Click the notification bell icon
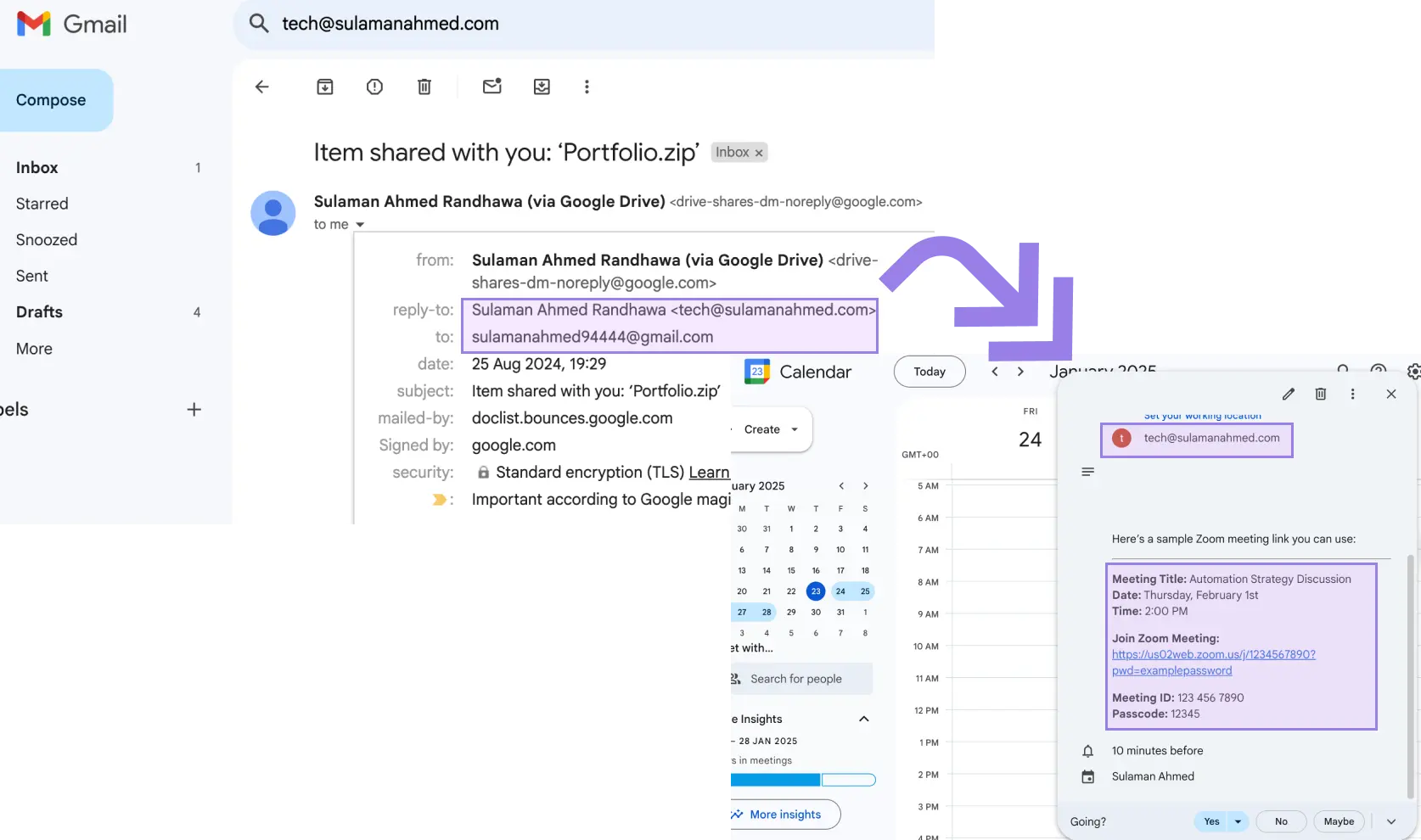This screenshot has height=840, width=1421. pyautogui.click(x=1087, y=751)
